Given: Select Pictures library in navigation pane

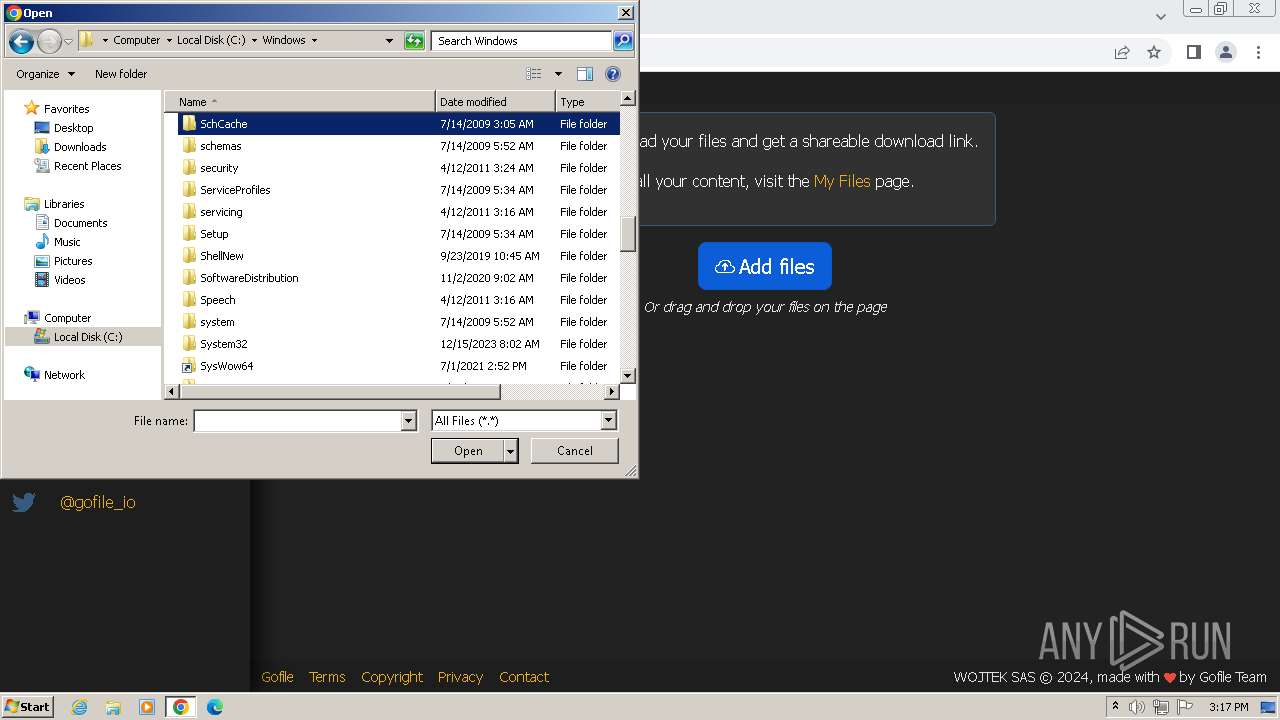Looking at the screenshot, I should click(73, 261).
